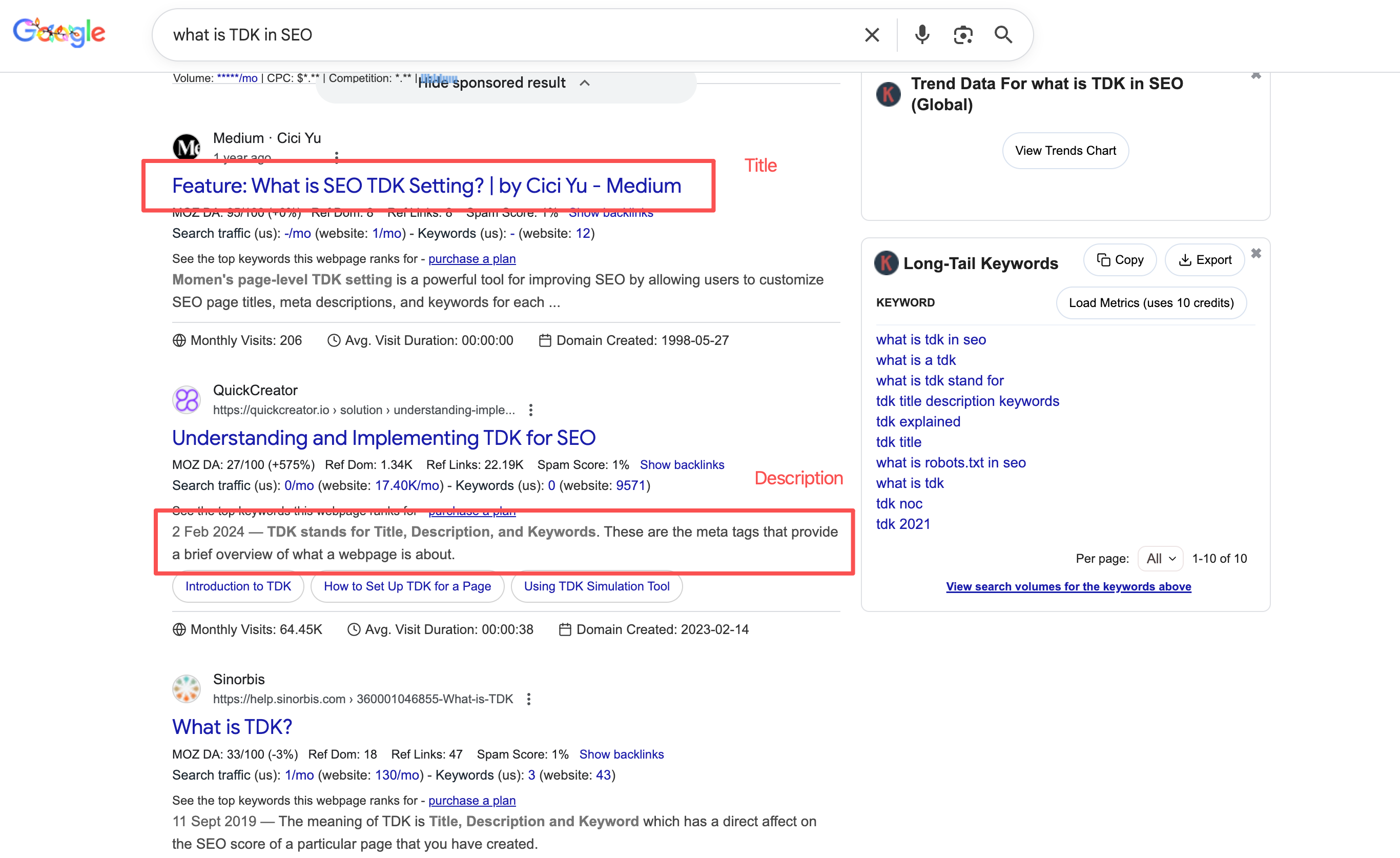This screenshot has width=1400, height=858.
Task: Click keyword 'tdk 2021'
Action: coord(903,524)
